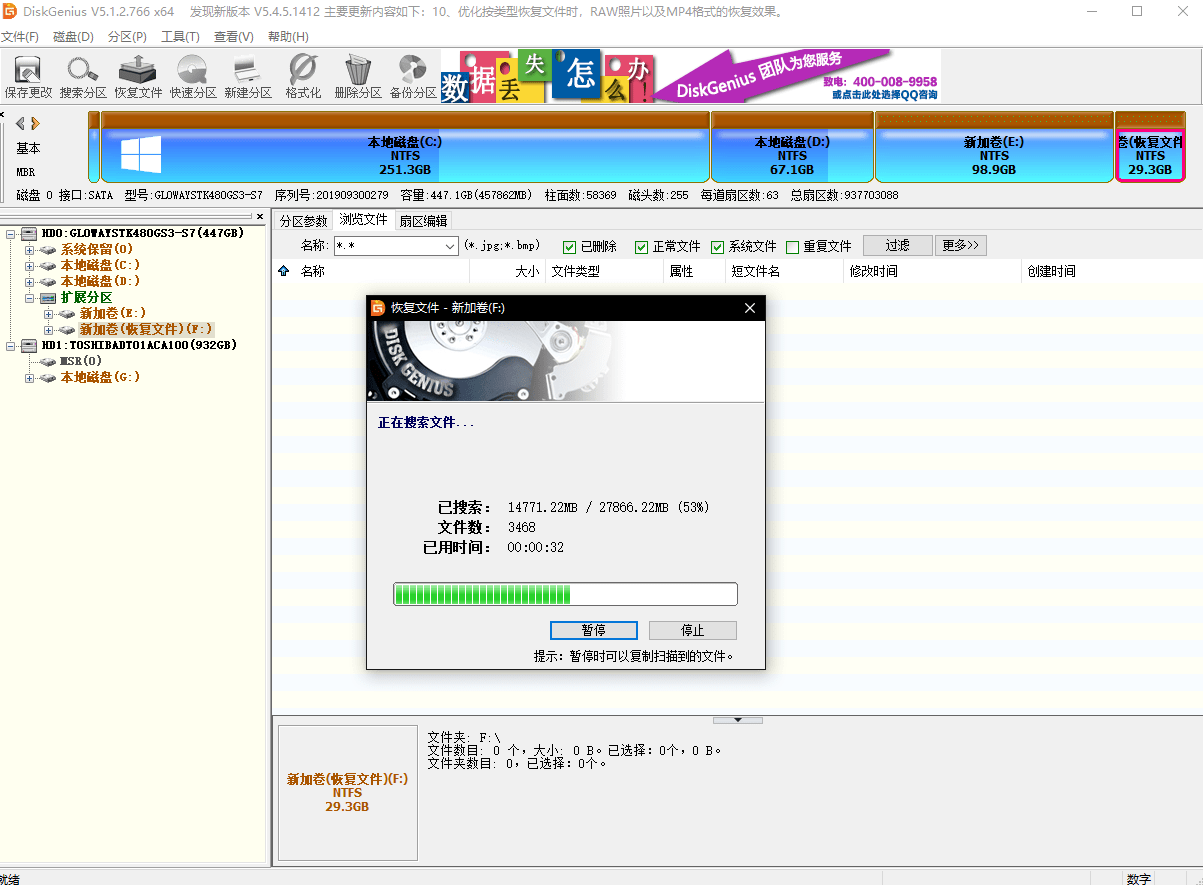The height and width of the screenshot is (885, 1203).
Task: Click the green file search progress bar
Action: pos(565,594)
